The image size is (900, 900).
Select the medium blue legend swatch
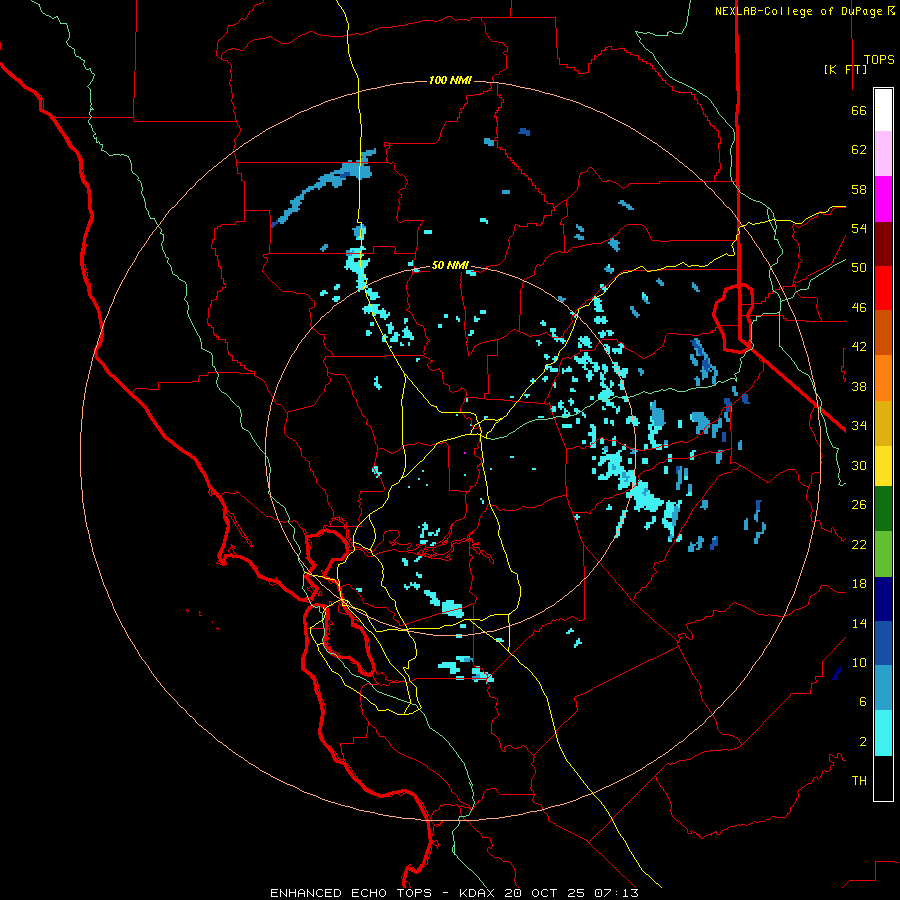(x=883, y=643)
